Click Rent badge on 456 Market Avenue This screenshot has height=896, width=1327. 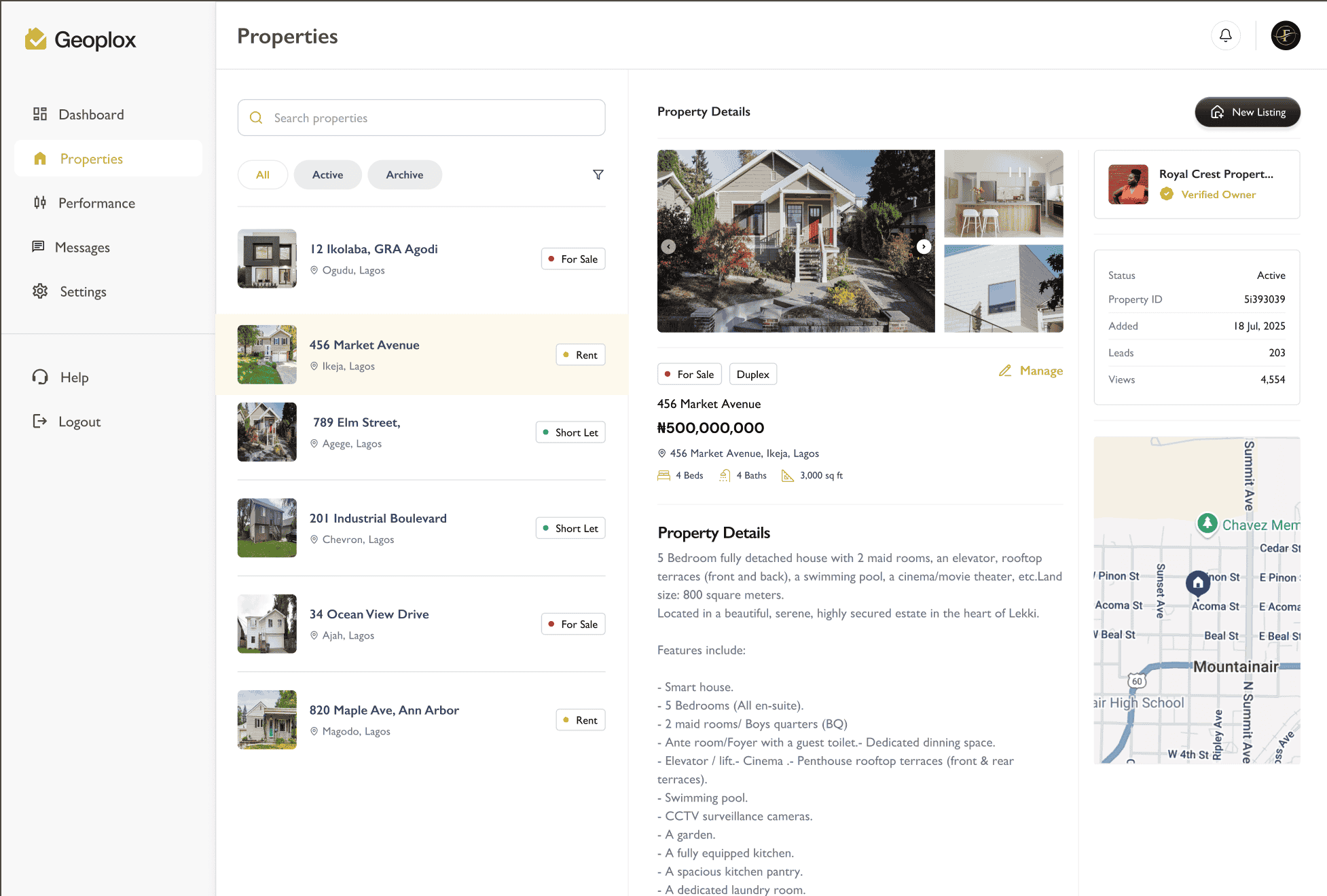(x=581, y=354)
